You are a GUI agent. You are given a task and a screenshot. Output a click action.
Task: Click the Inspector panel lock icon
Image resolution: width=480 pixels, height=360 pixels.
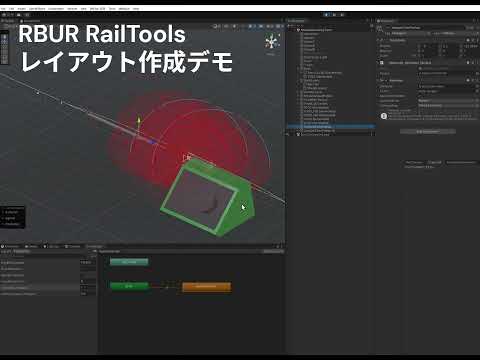coord(473,21)
